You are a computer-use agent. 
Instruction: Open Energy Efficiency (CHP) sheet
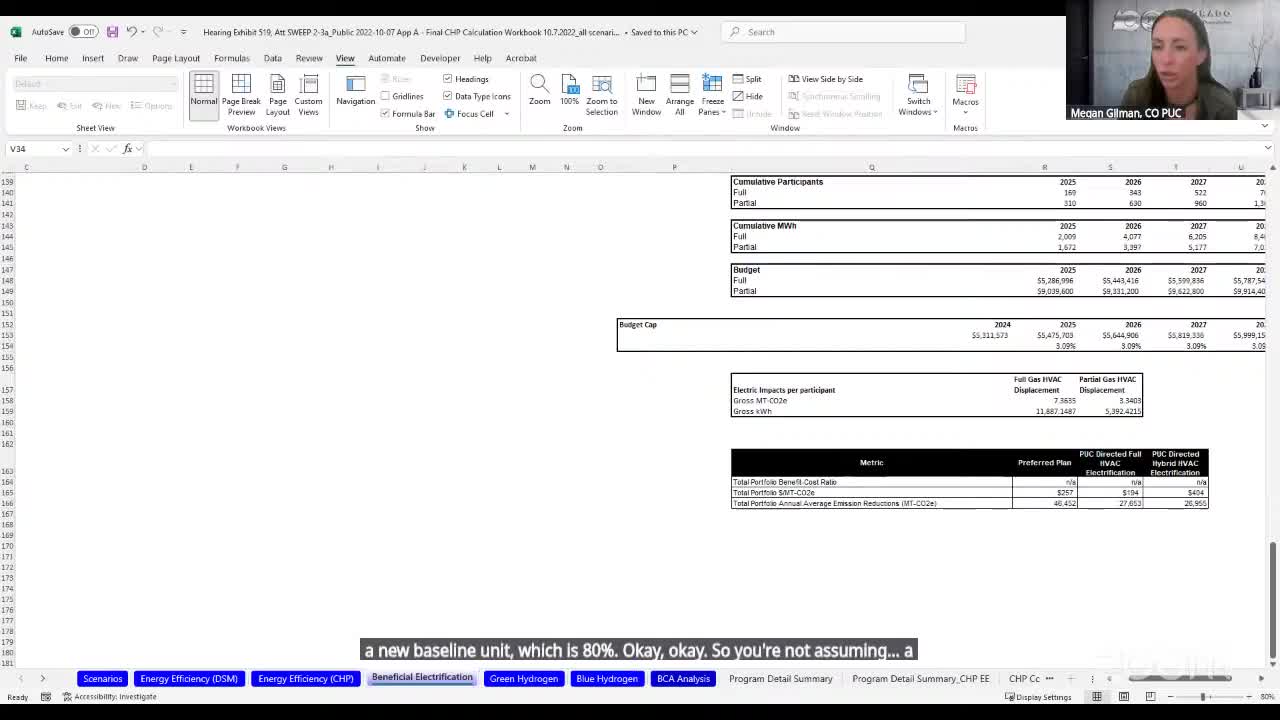tap(306, 679)
